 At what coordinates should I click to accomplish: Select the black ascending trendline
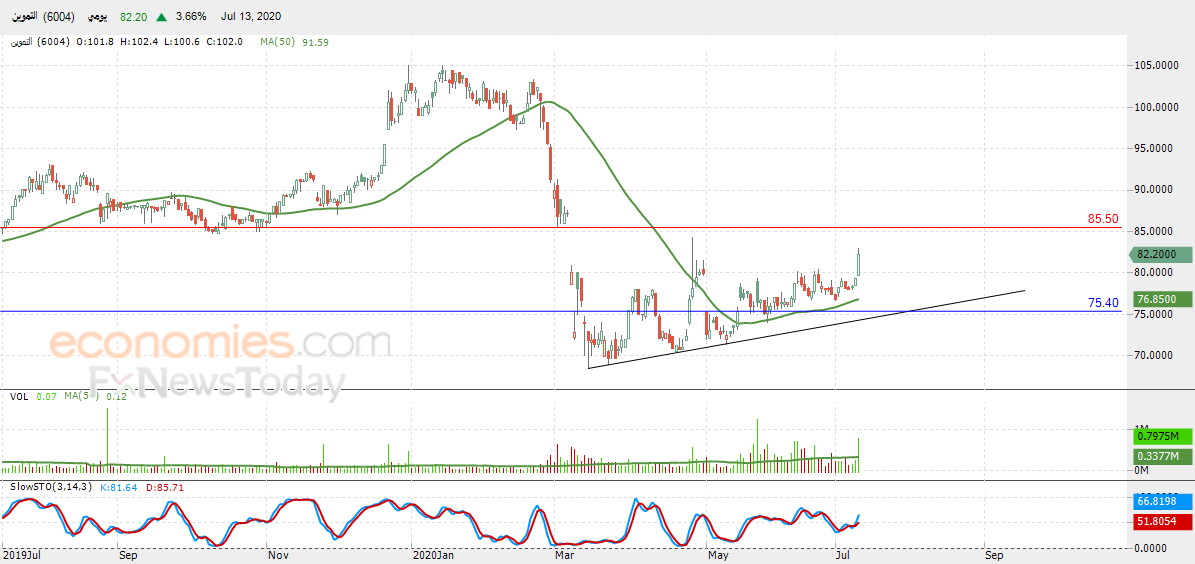click(x=806, y=329)
